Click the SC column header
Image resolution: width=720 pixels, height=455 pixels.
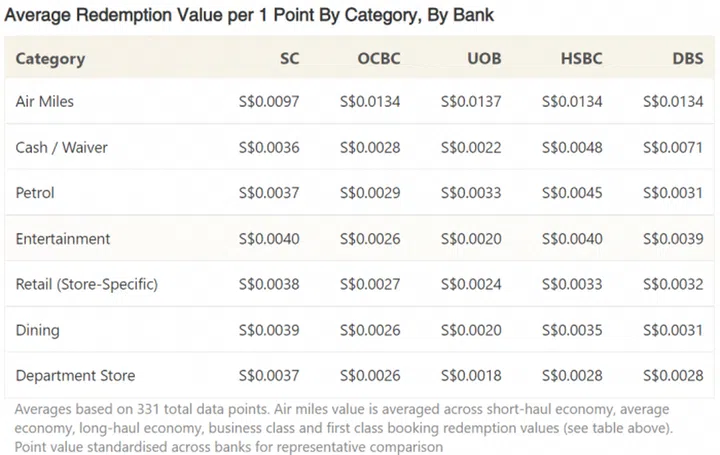289,58
